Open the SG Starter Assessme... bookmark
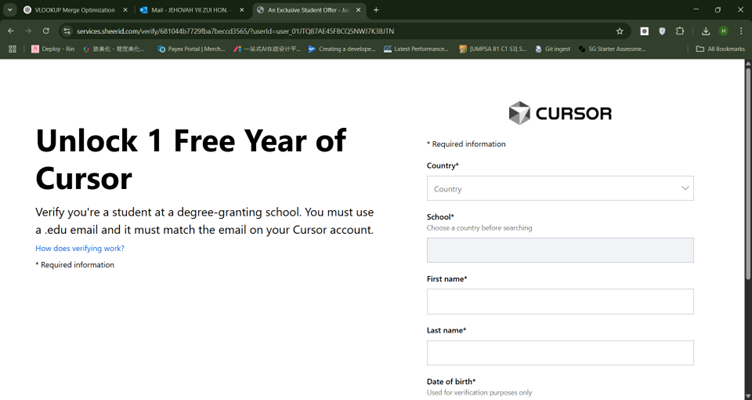The height and width of the screenshot is (400, 752). 612,49
